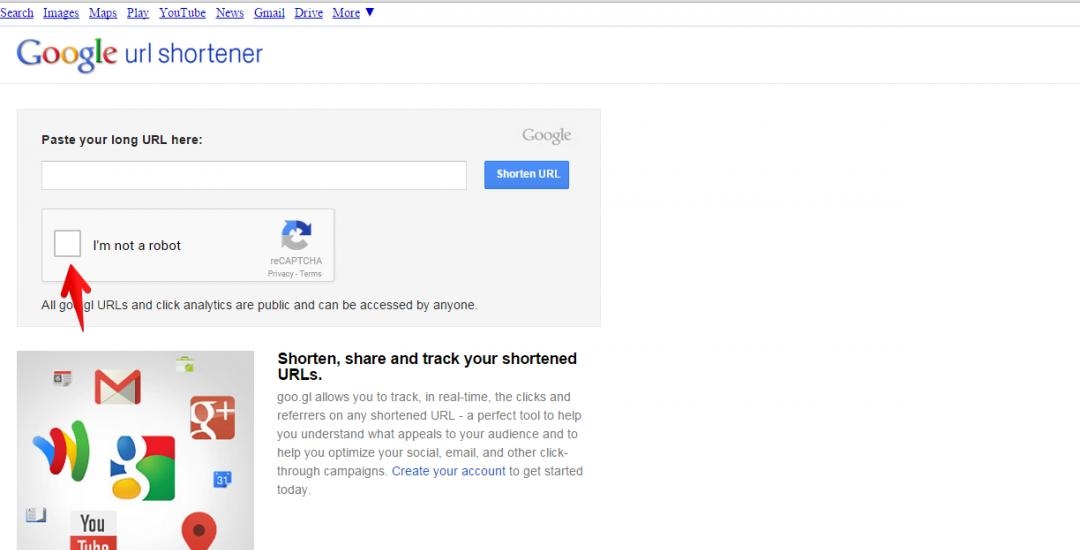Click the Google Calendar 31 icon
This screenshot has height=550, width=1080.
(222, 480)
